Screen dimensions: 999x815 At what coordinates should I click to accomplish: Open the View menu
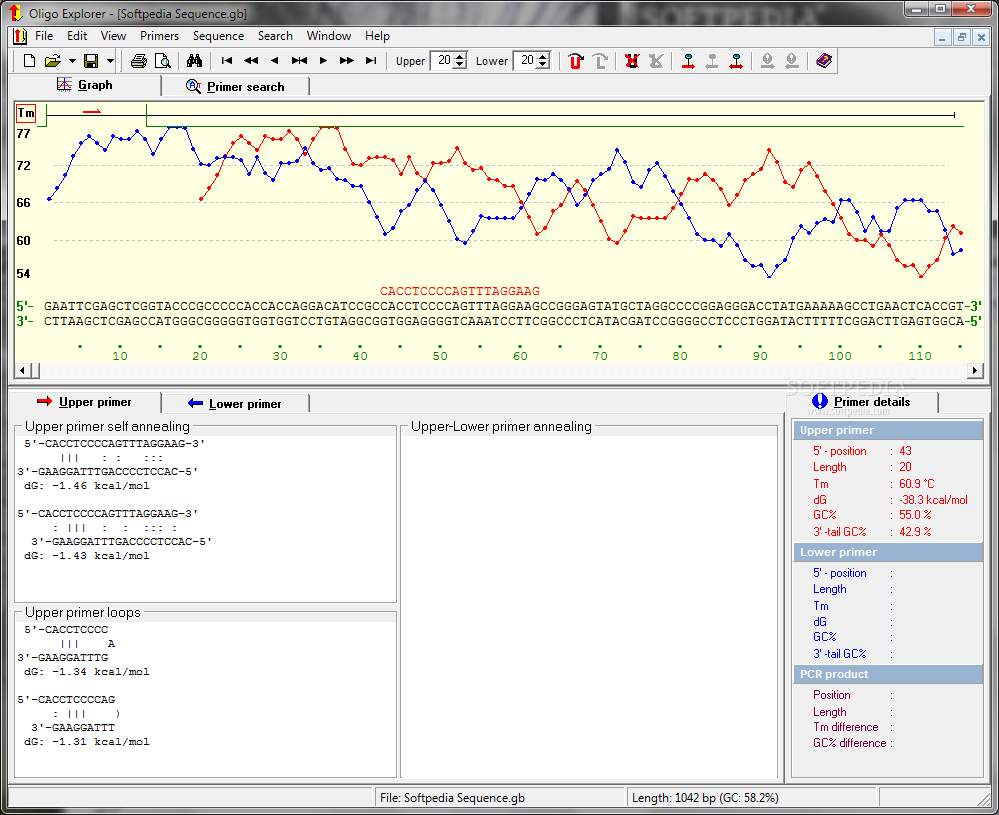point(113,36)
